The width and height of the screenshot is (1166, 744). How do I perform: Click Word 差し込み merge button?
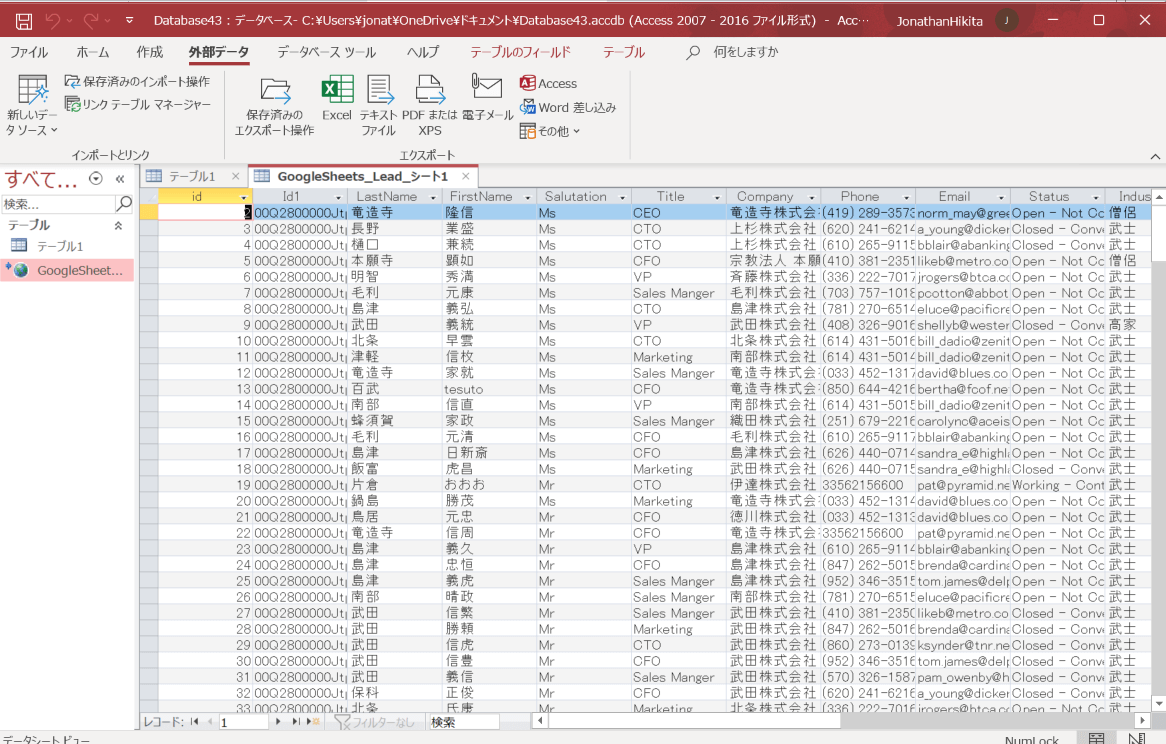coord(567,107)
